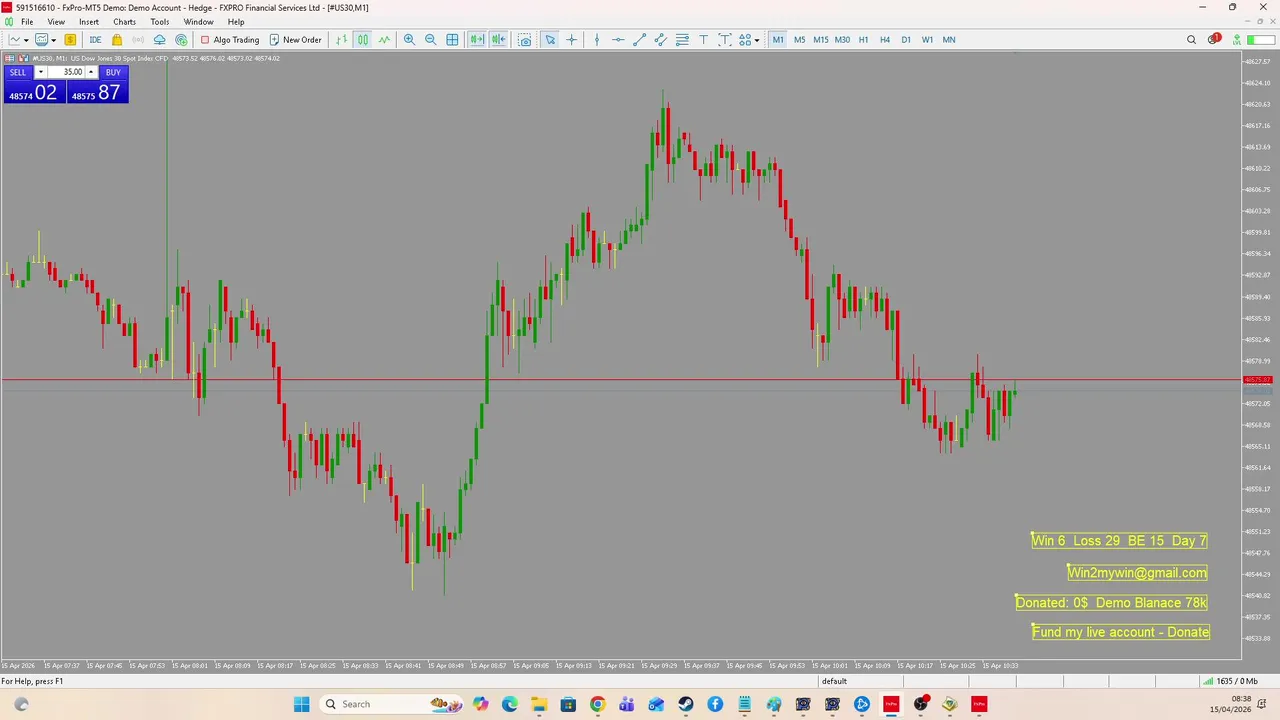Viewport: 1280px width, 720px height.
Task: Toggle Algo Trading on
Action: tap(229, 40)
